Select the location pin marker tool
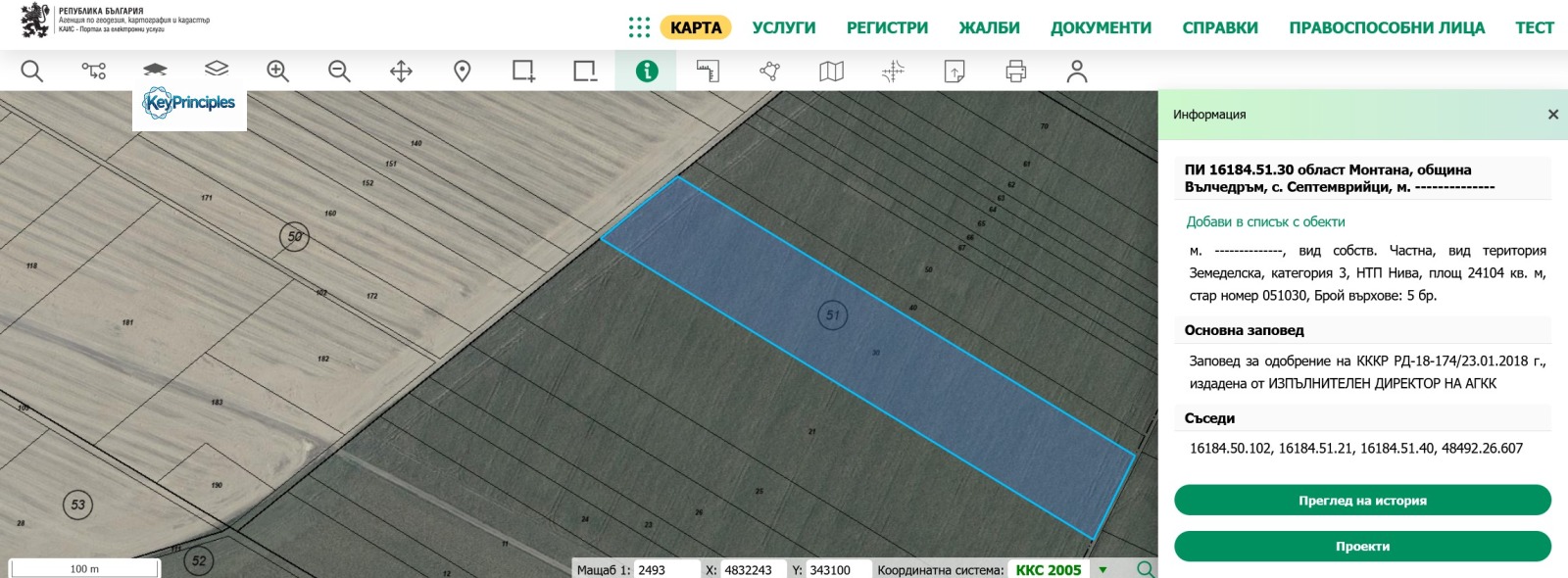The width and height of the screenshot is (1568, 578). 463,71
